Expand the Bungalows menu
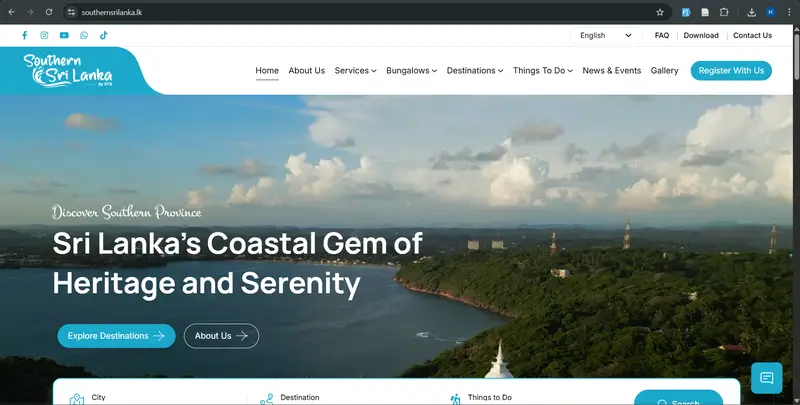Viewport: 800px width, 405px height. point(412,70)
